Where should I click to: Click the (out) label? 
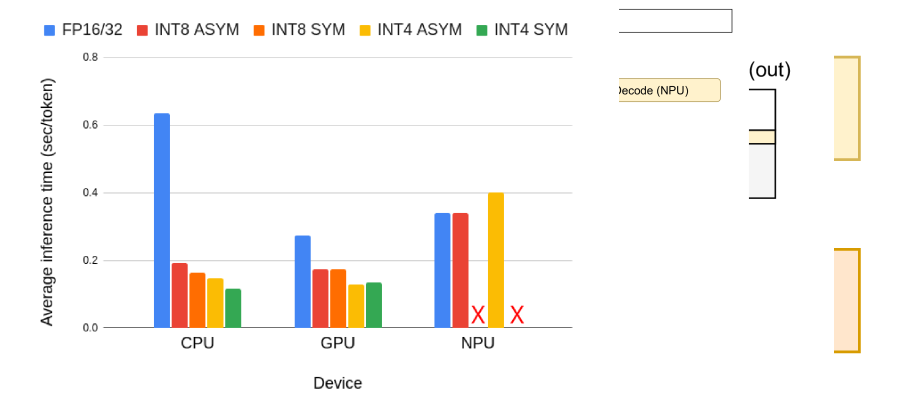click(769, 70)
